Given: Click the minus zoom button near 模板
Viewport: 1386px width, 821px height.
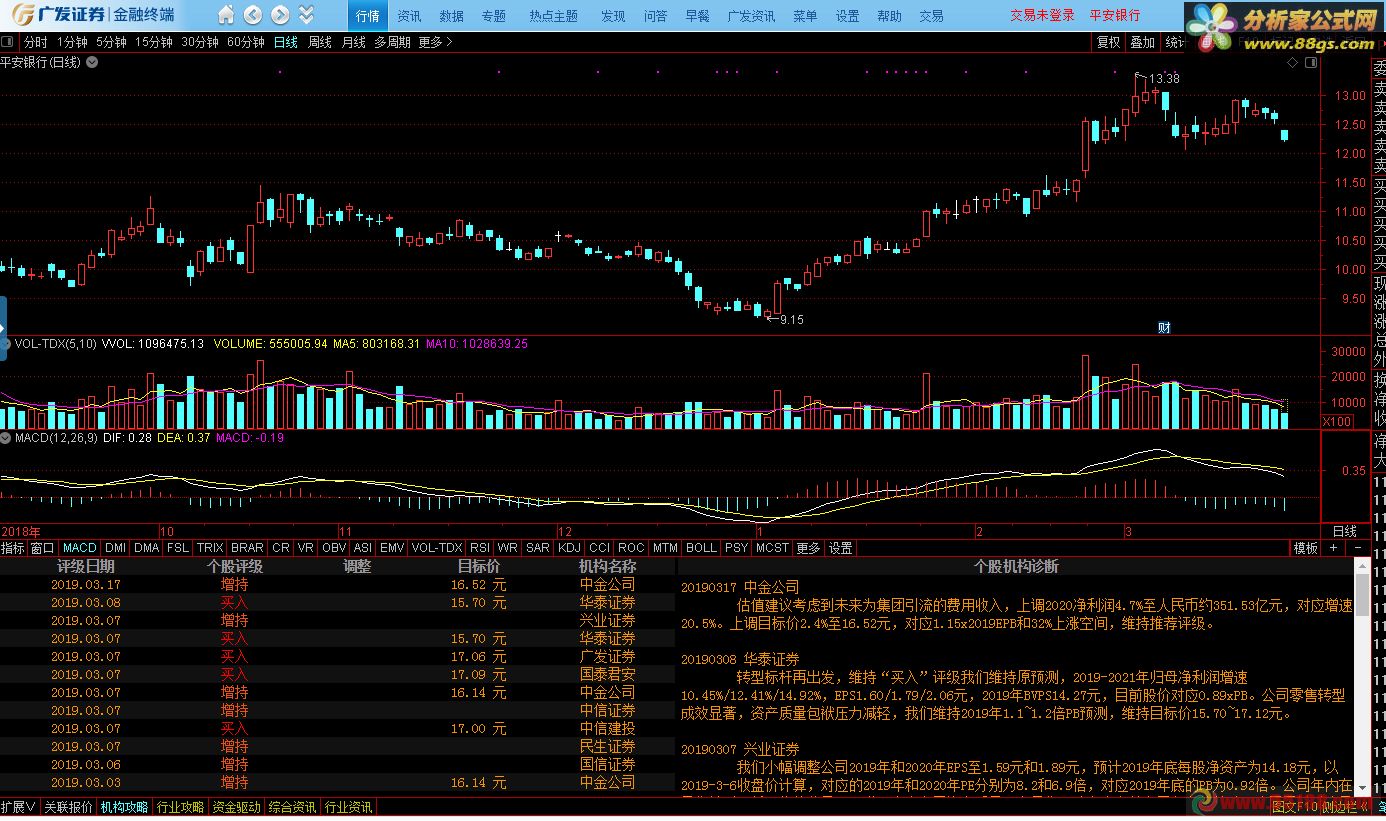Looking at the screenshot, I should coord(1357,548).
